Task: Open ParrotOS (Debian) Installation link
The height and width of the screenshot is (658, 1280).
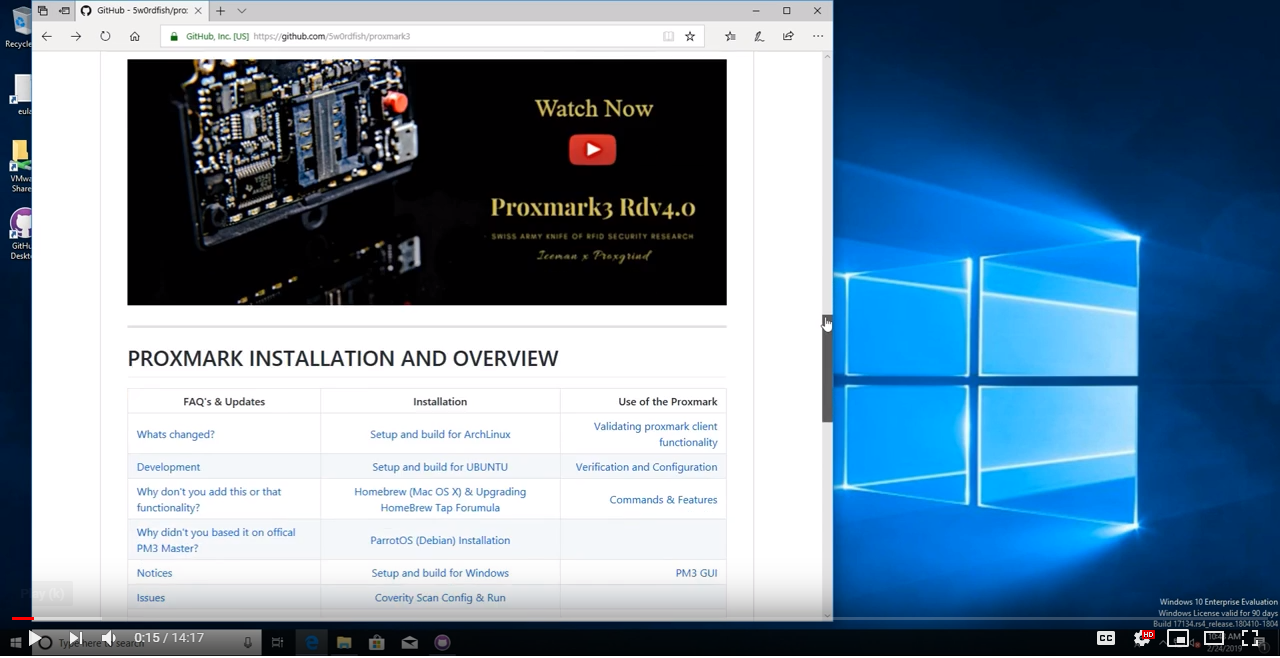Action: click(440, 540)
